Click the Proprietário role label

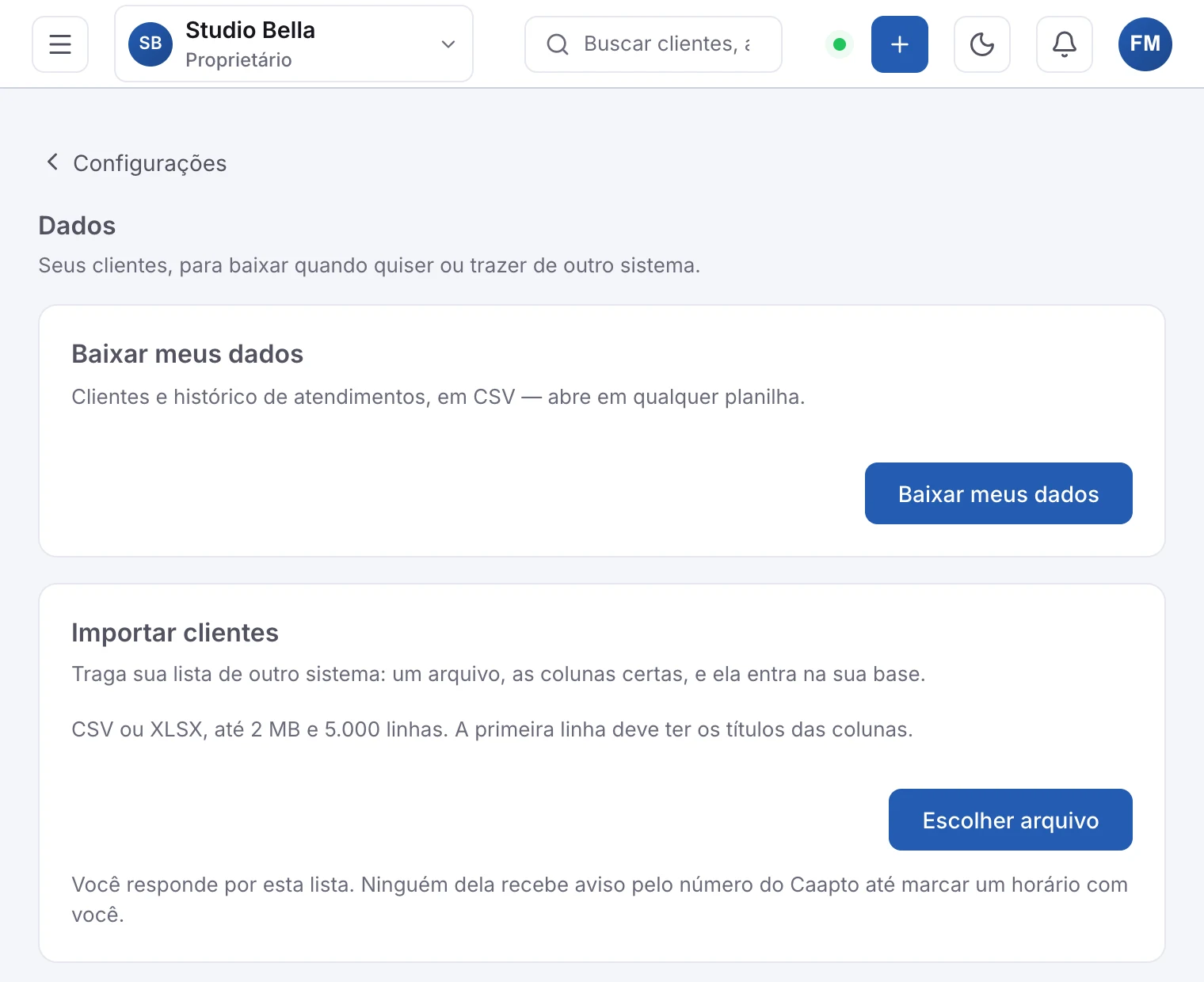coord(238,60)
